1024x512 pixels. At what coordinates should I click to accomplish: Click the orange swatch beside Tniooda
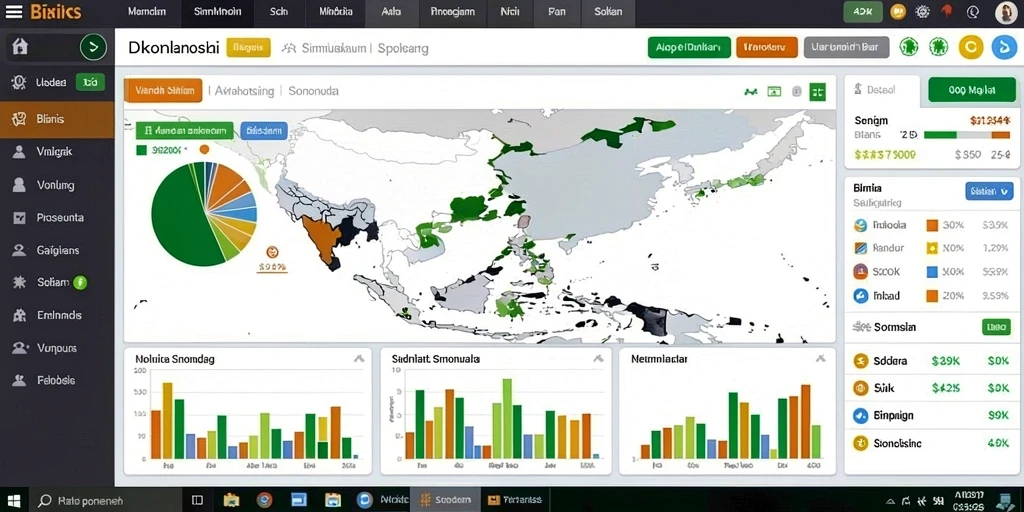click(932, 225)
